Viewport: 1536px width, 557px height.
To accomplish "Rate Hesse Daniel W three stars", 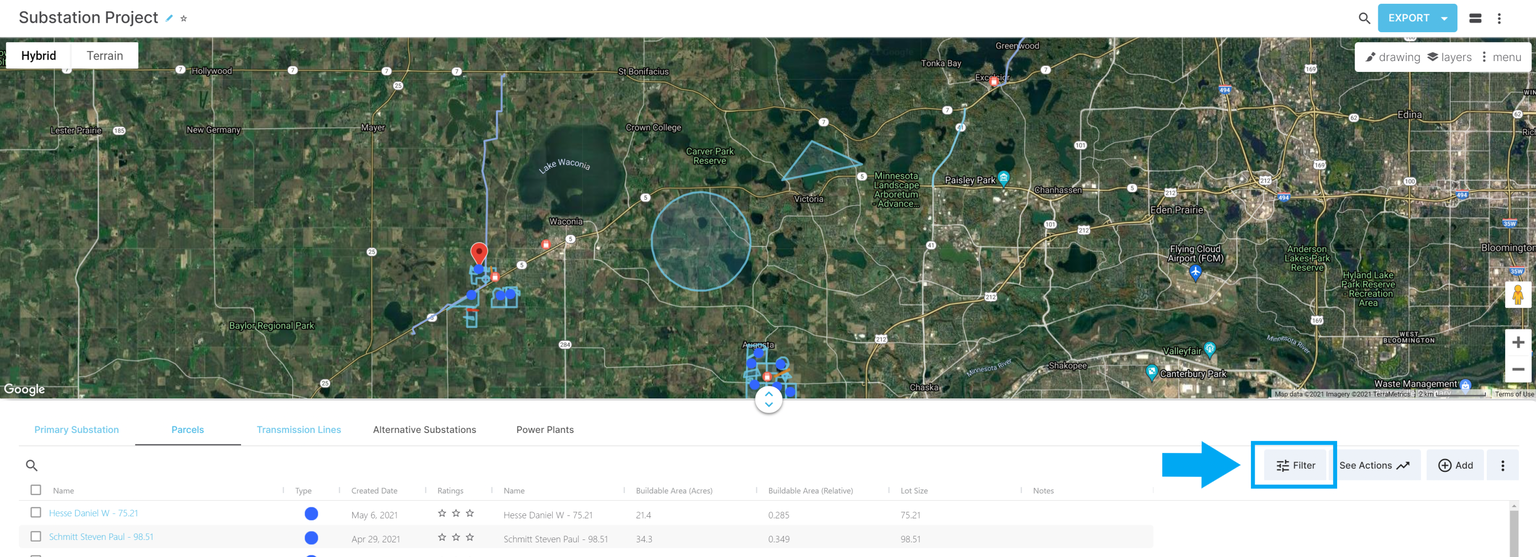I will [x=470, y=513].
